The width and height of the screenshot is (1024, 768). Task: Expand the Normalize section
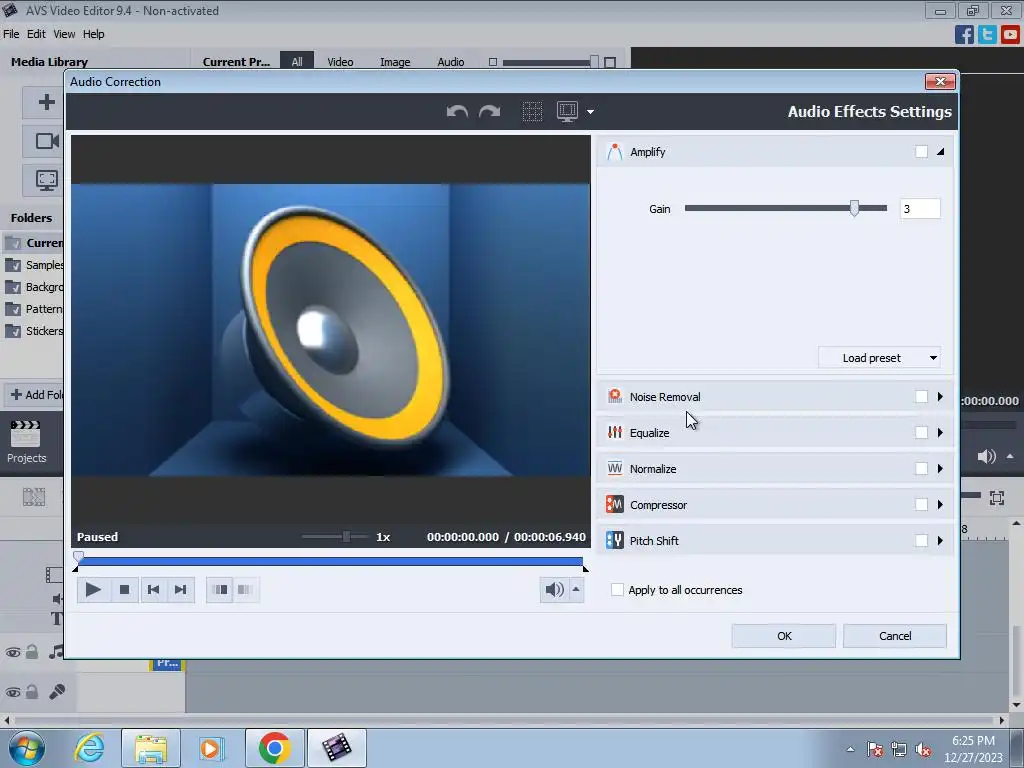[940, 468]
